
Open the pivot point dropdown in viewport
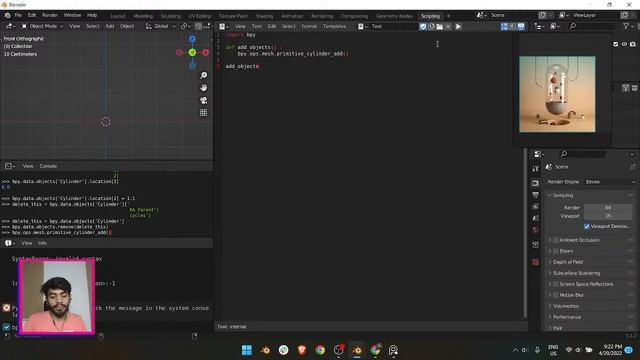[x=185, y=26]
